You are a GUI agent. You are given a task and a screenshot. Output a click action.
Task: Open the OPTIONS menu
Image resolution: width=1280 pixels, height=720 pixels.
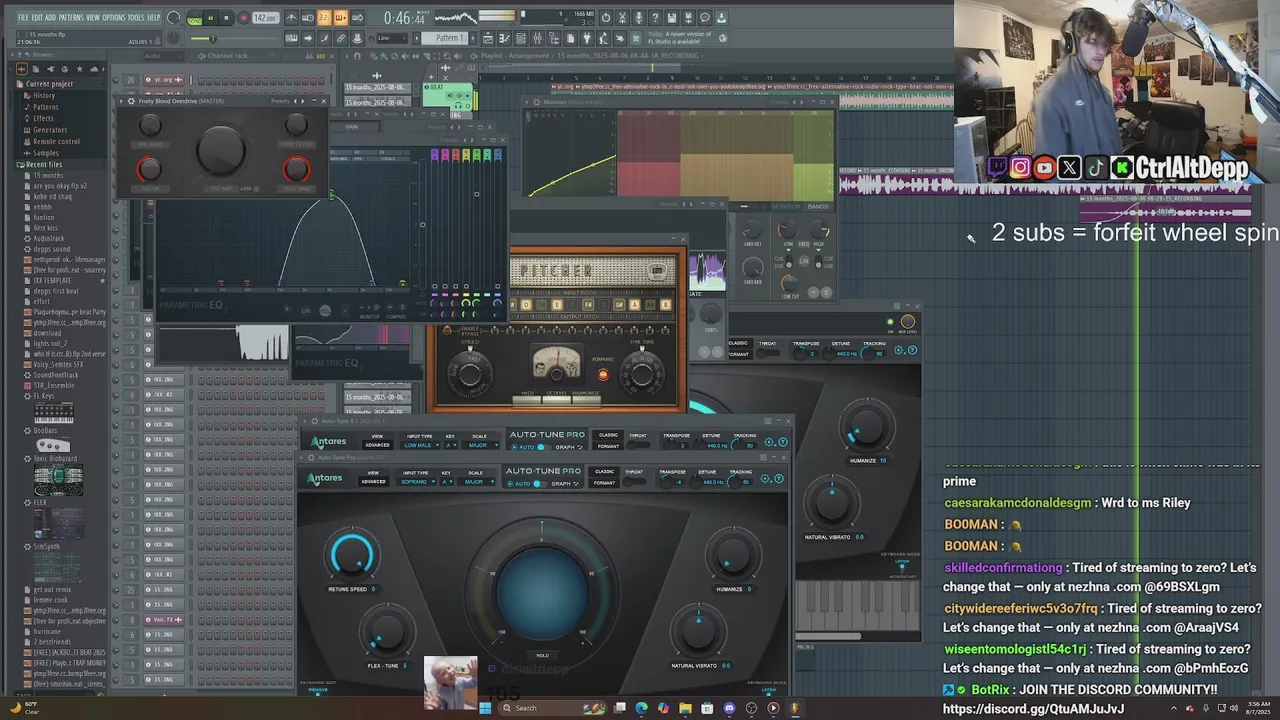[x=114, y=17]
